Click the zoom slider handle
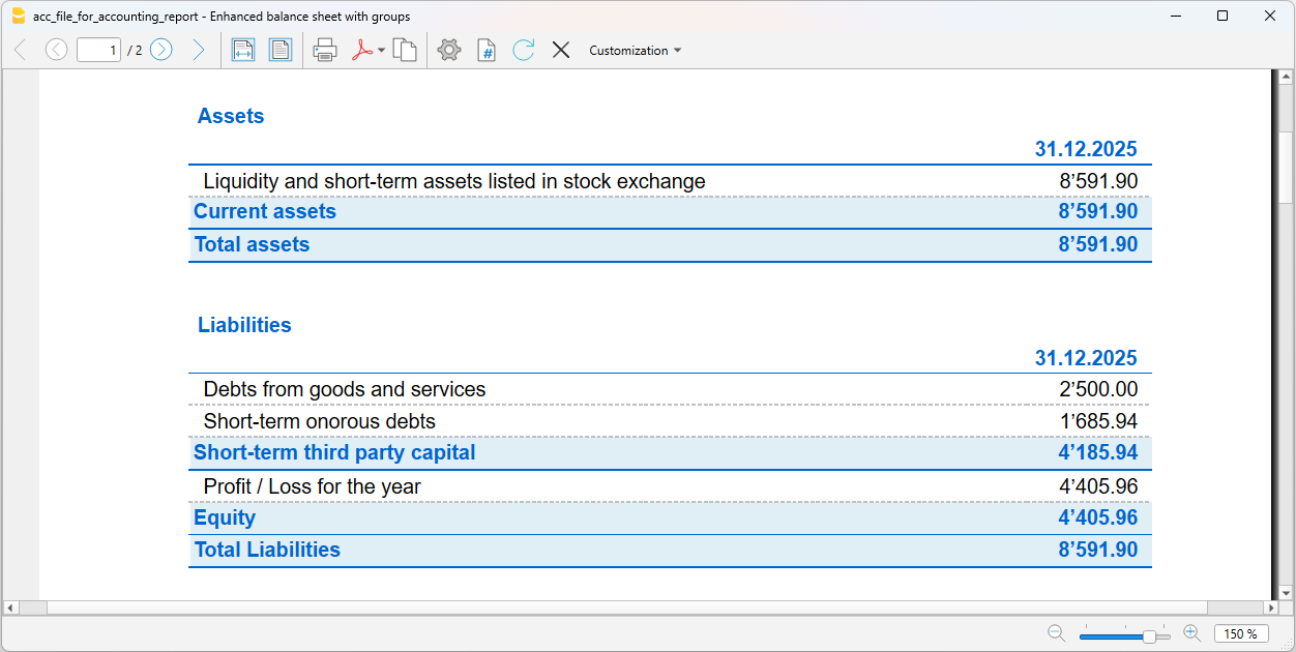This screenshot has height=652, width=1296. coord(1150,636)
